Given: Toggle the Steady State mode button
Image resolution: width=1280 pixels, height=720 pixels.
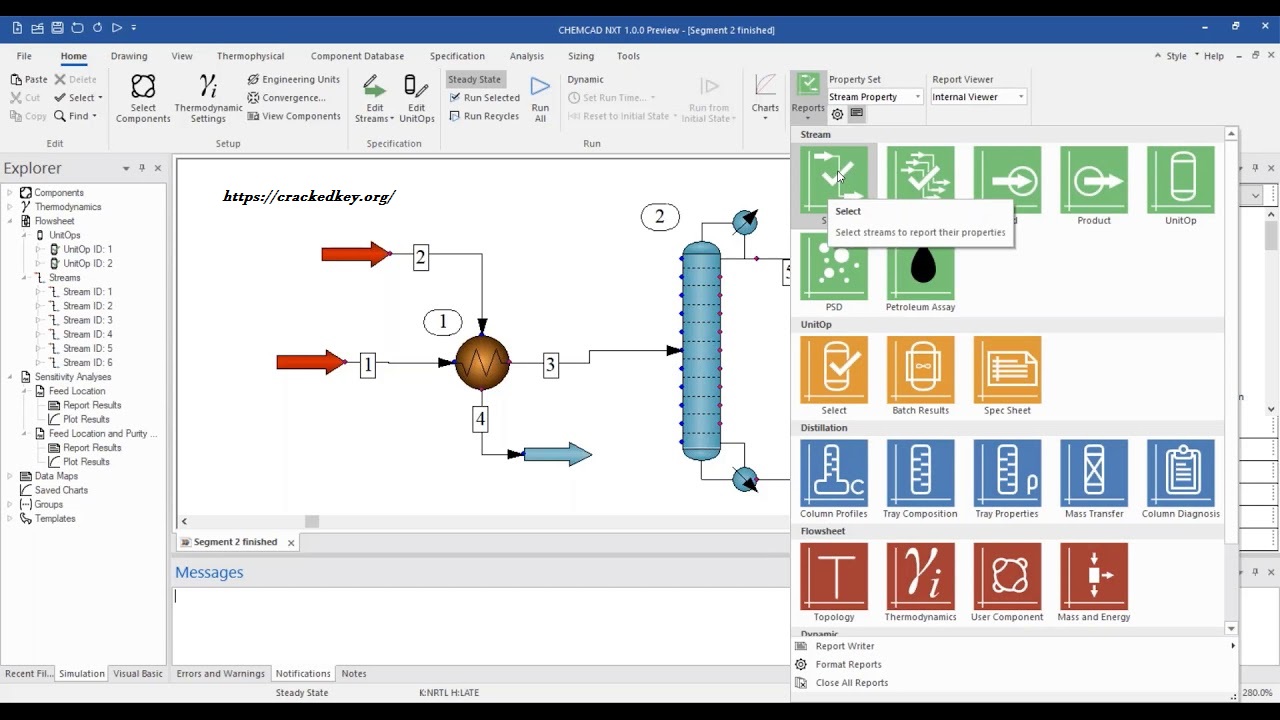Looking at the screenshot, I should click(x=474, y=79).
